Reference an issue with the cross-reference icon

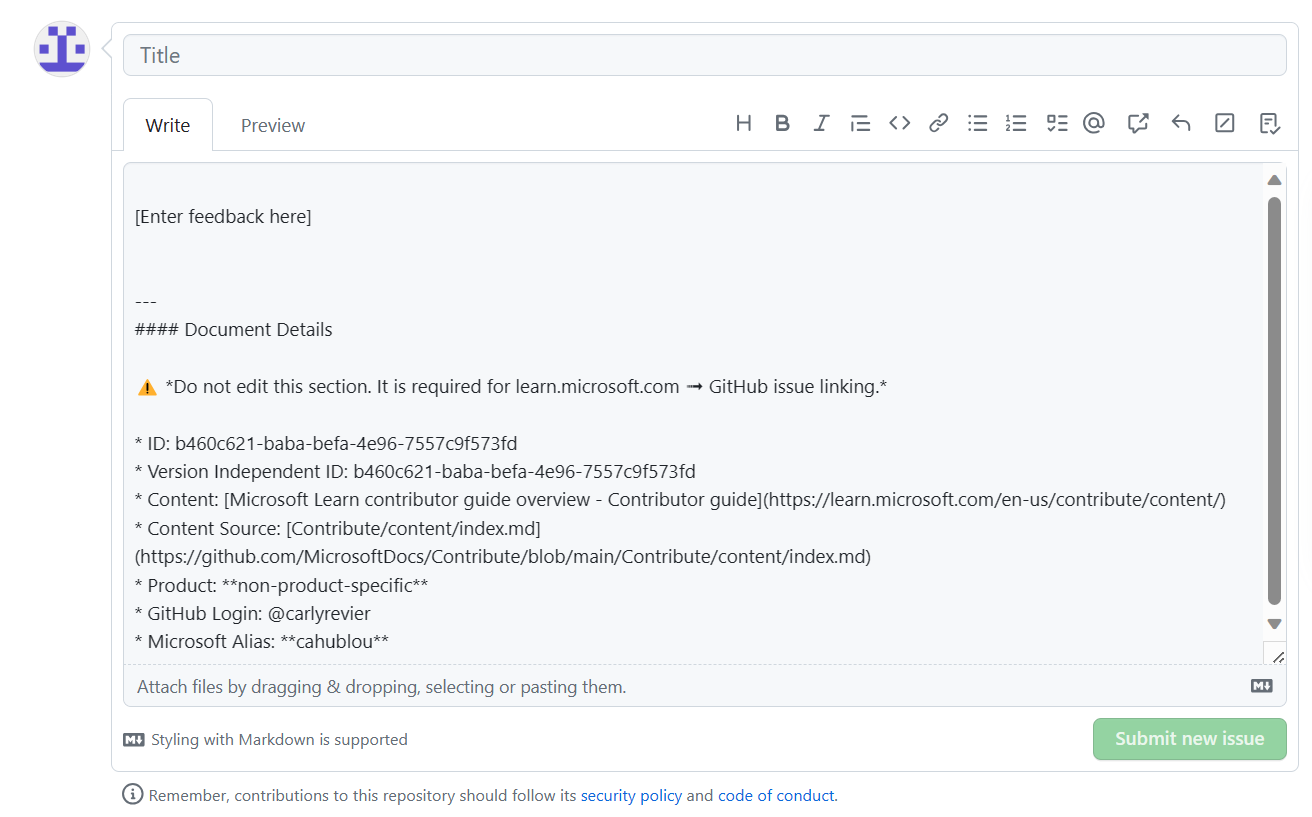pyautogui.click(x=1137, y=122)
